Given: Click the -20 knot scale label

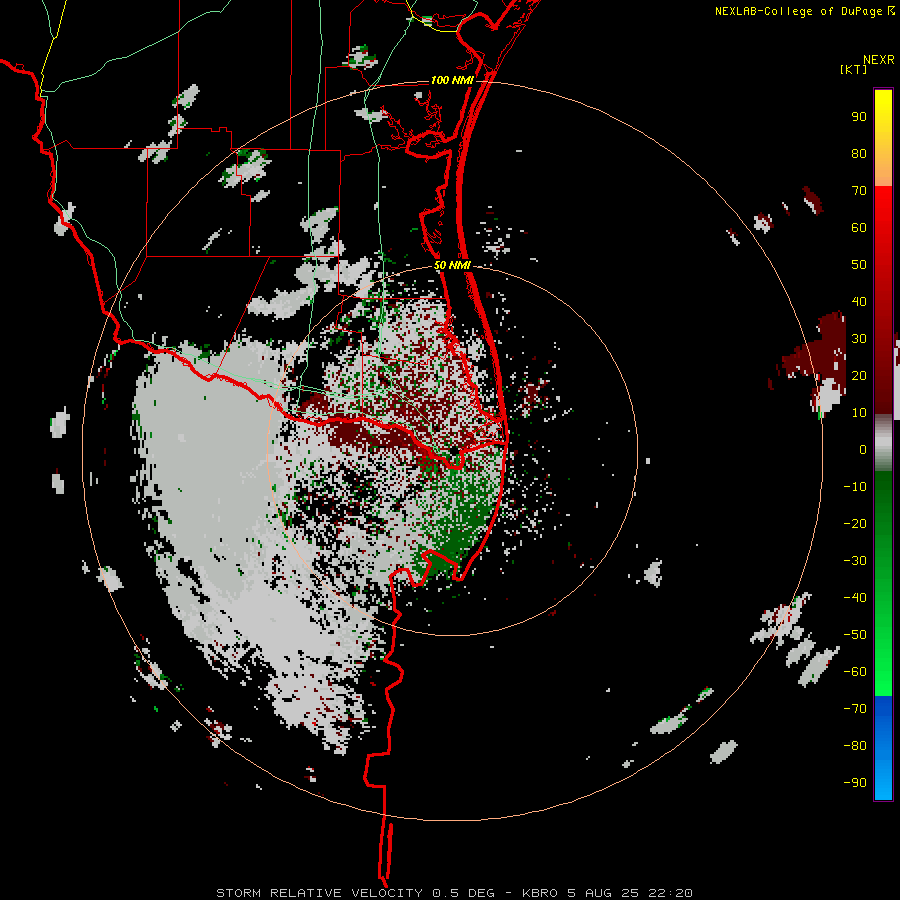Looking at the screenshot, I should (x=855, y=523).
